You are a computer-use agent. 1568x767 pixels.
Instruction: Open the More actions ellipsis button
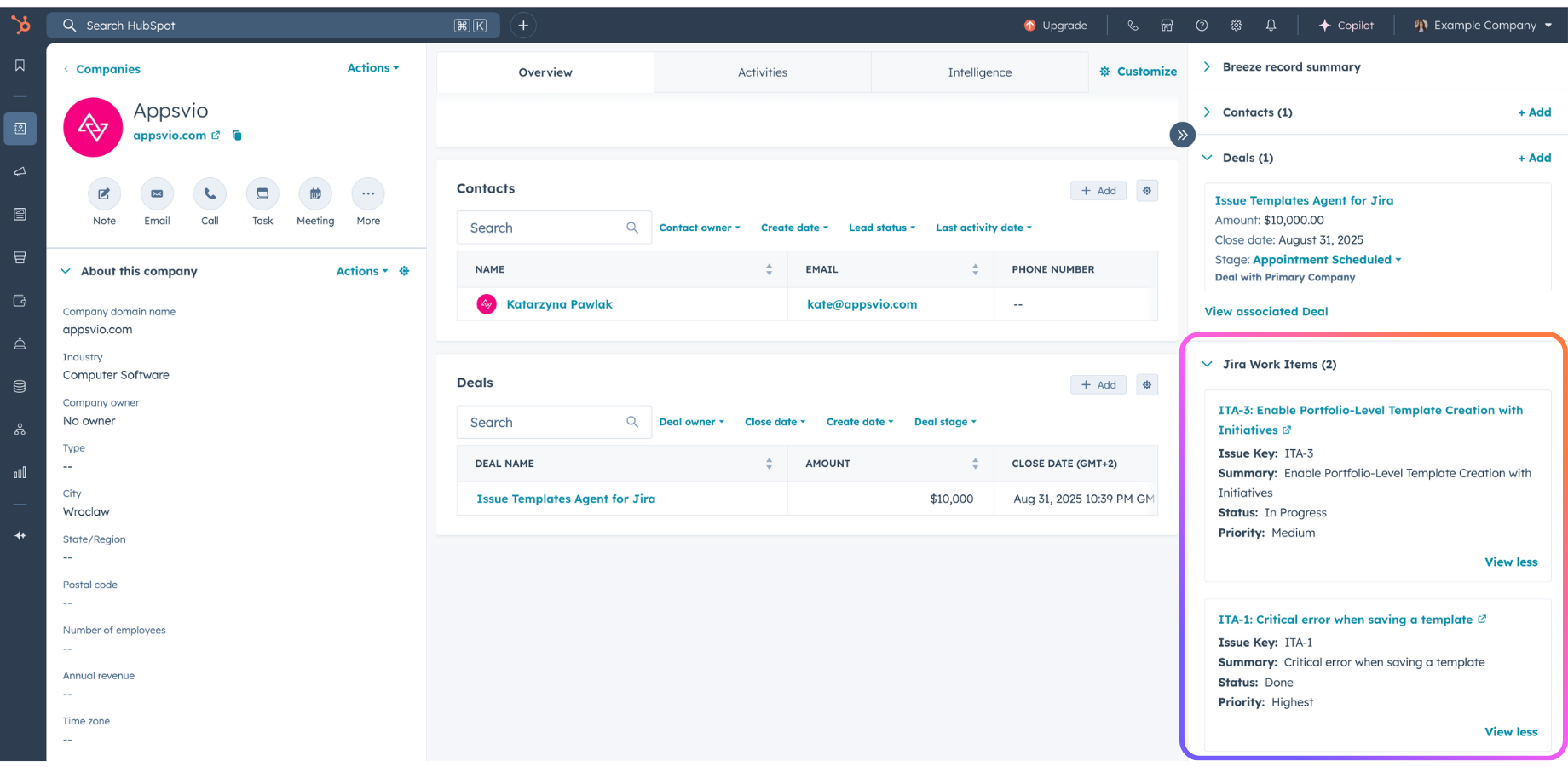click(368, 194)
